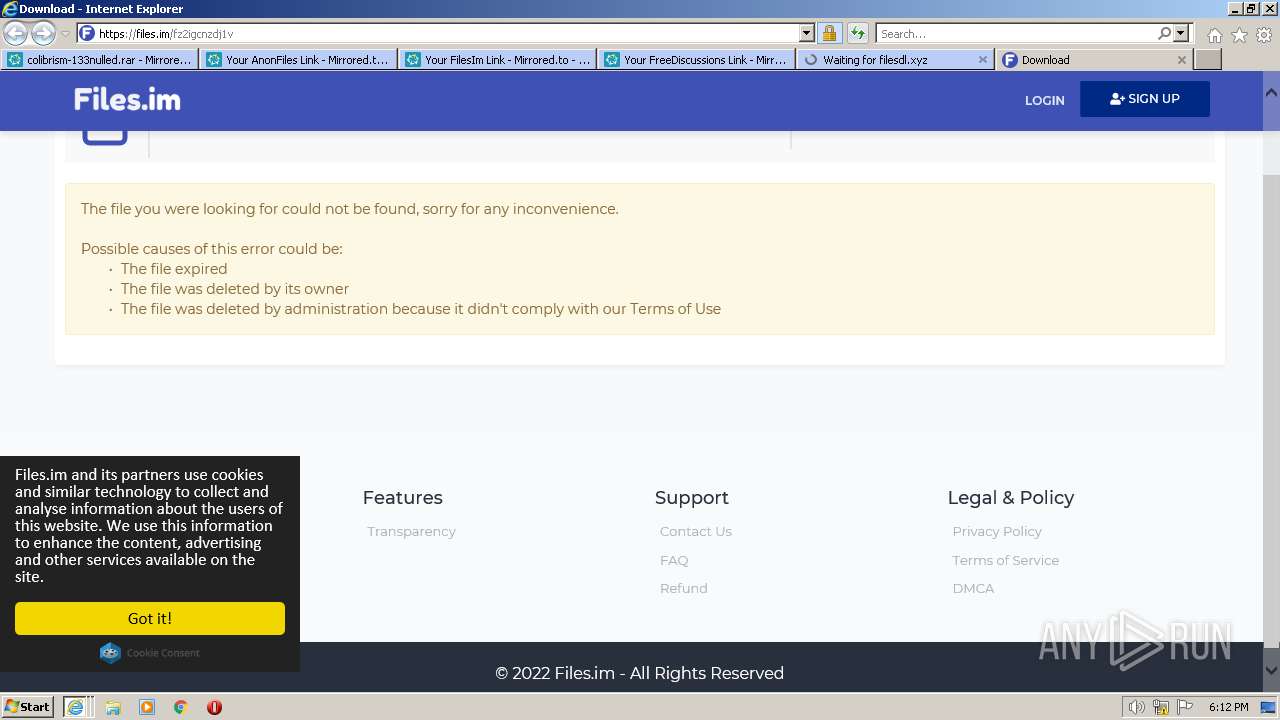Switch to Your AnonFiles Link tab

(x=300, y=60)
